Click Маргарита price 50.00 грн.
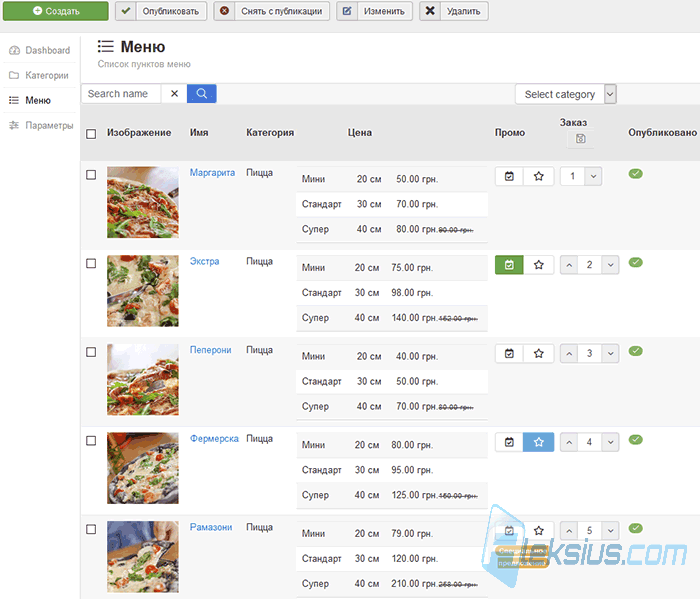The image size is (700, 599). [417, 179]
